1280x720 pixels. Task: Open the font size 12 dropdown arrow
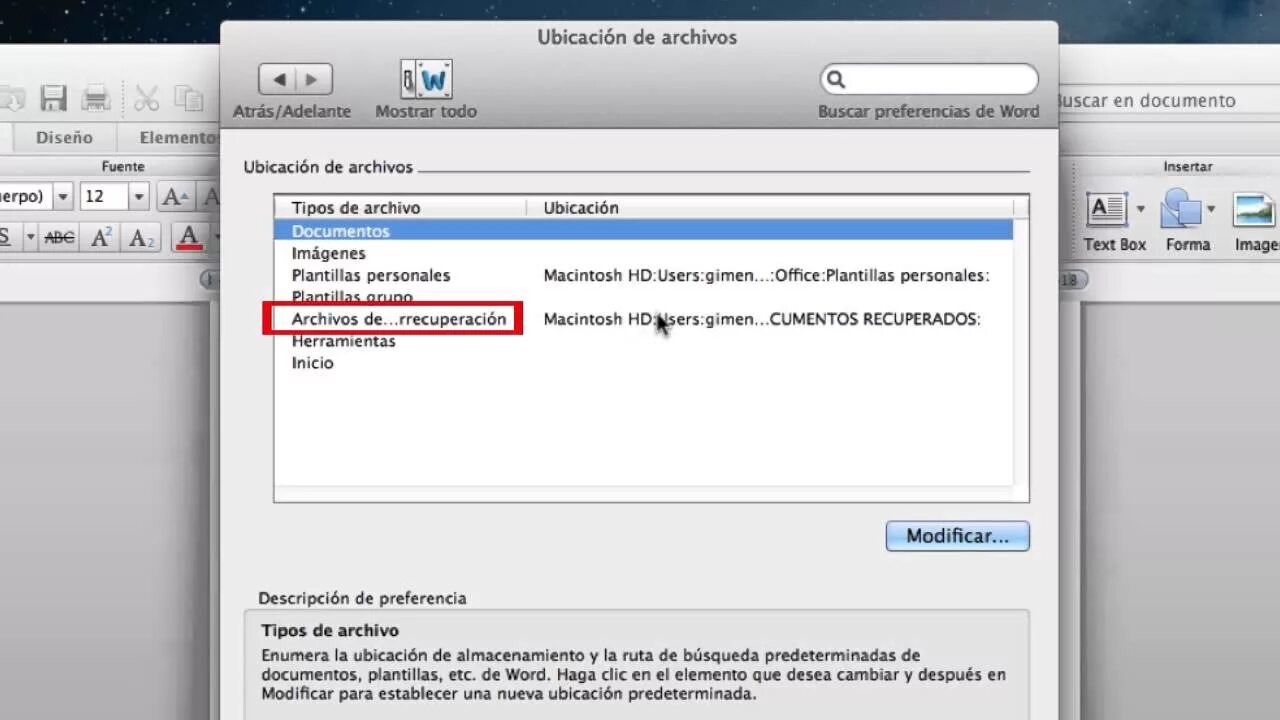[139, 197]
